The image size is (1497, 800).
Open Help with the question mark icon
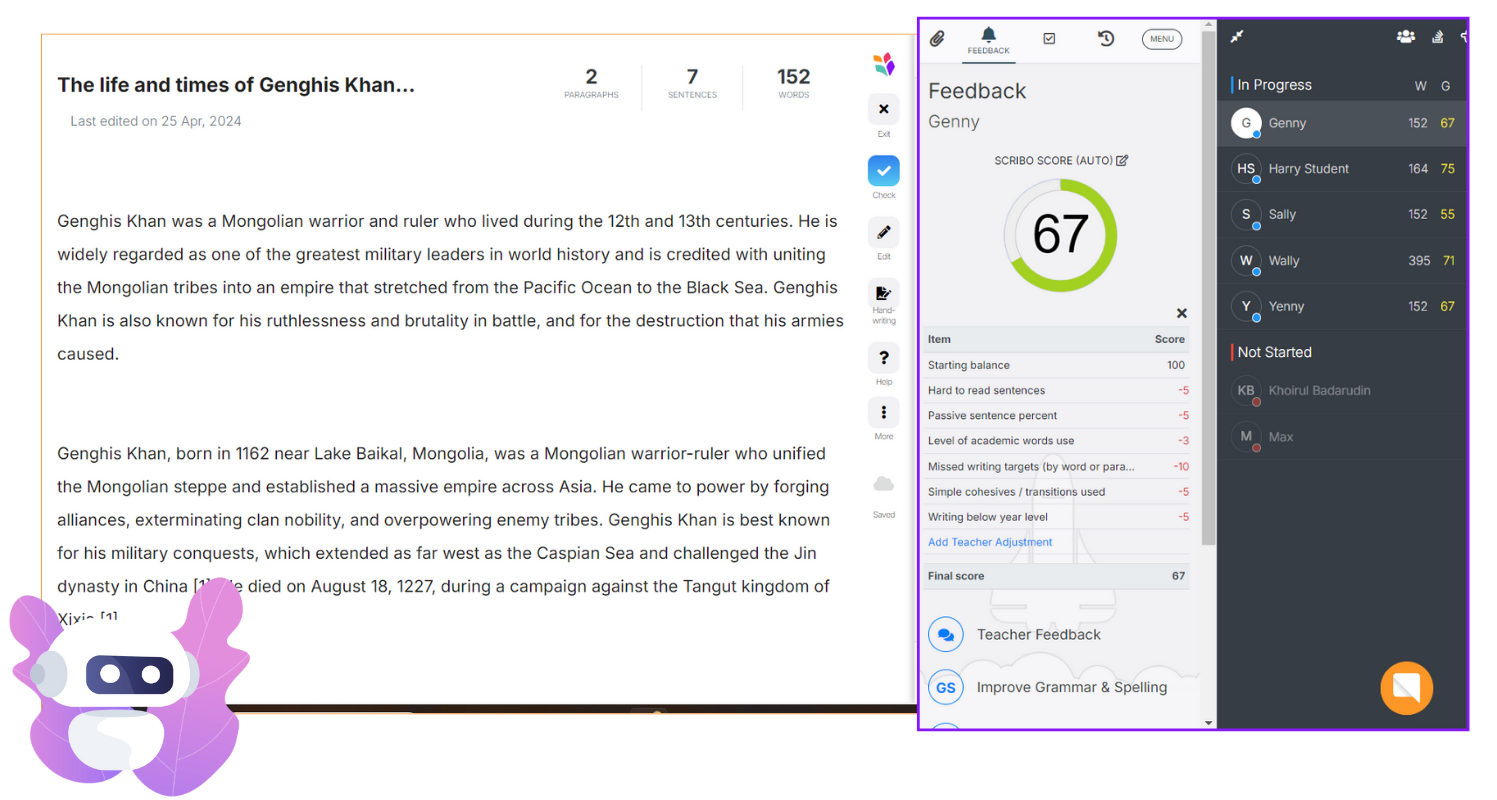pos(883,358)
